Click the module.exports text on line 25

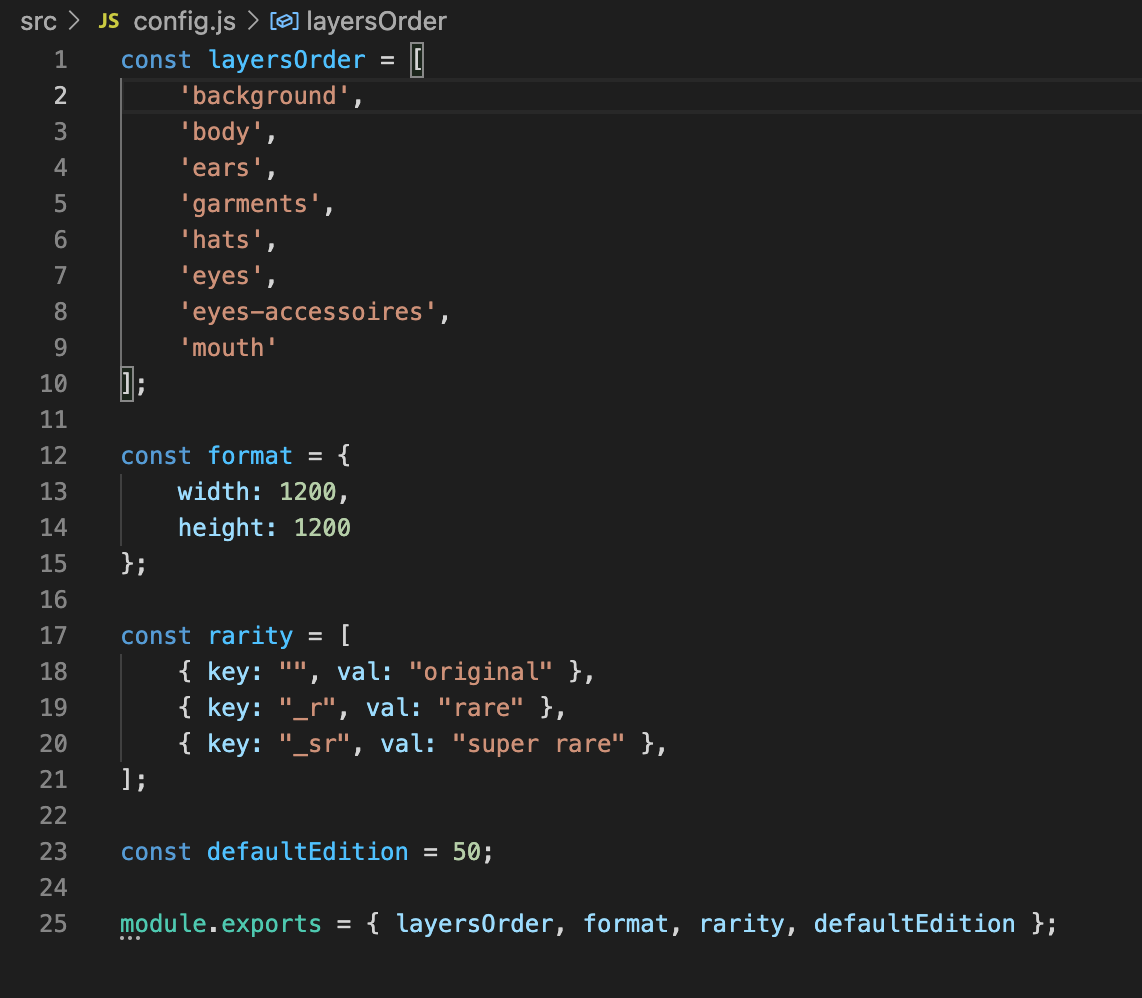point(219,924)
